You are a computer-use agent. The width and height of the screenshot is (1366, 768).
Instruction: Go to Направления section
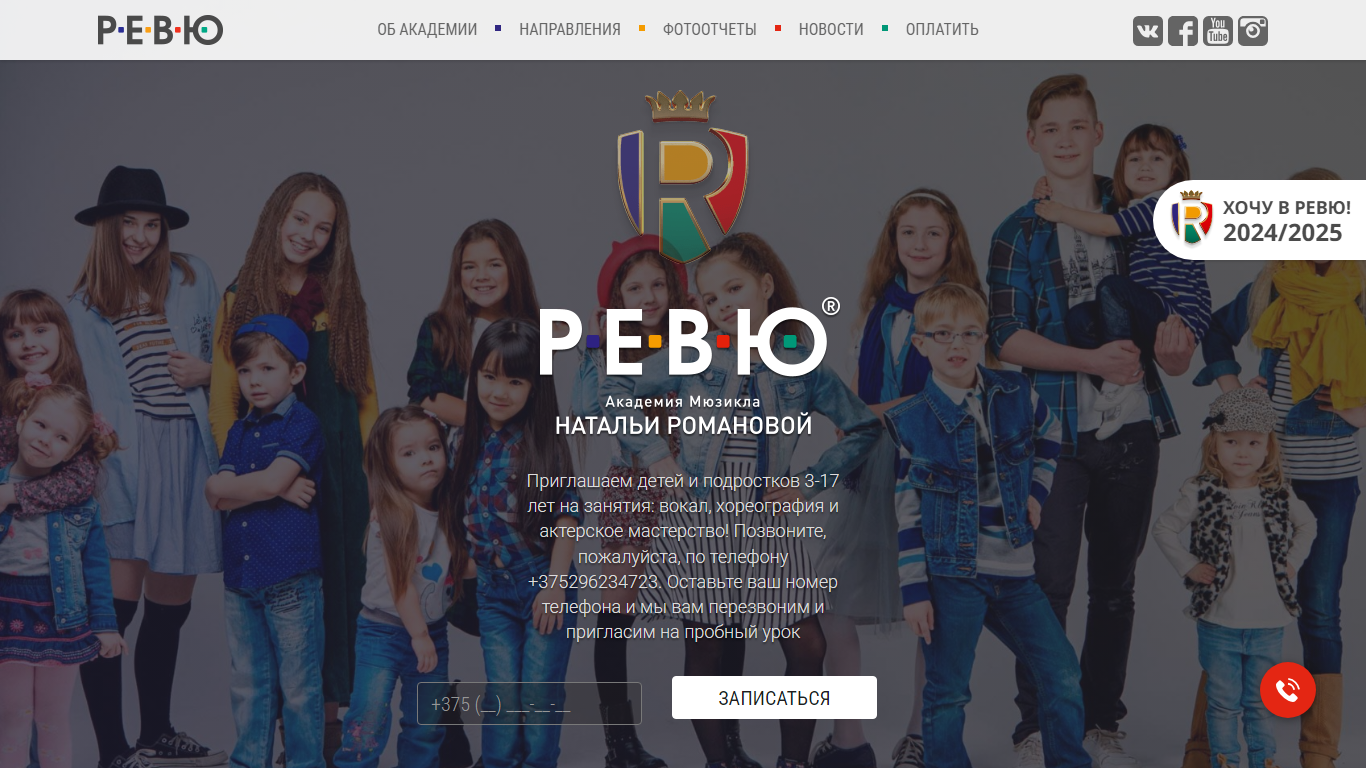[570, 30]
